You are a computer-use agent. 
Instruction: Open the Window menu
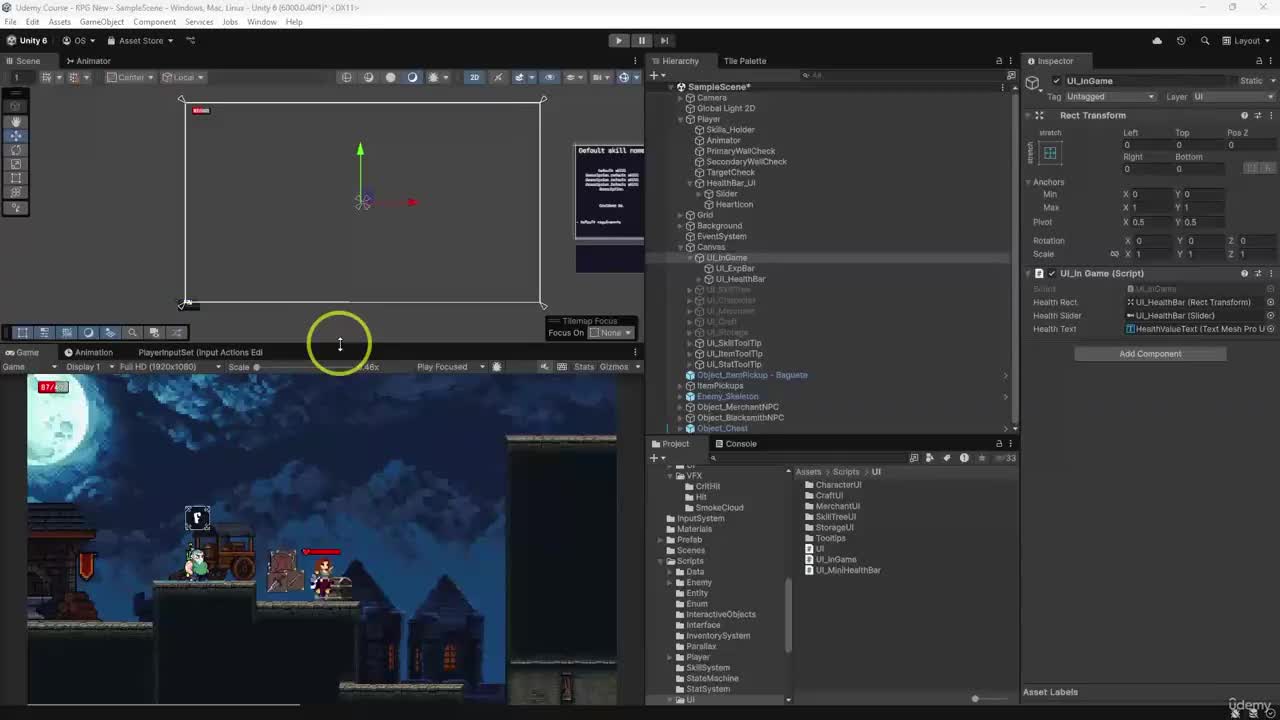coord(261,22)
